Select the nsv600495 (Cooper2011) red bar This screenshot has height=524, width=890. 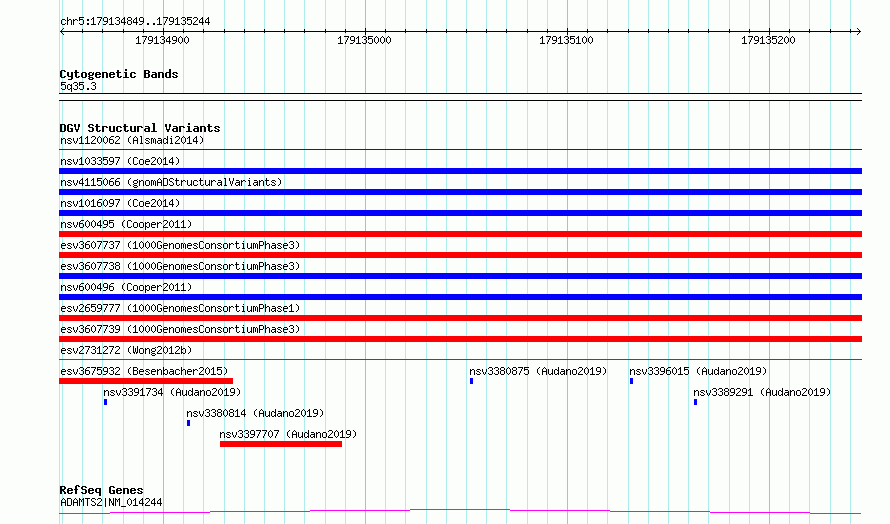click(x=460, y=234)
